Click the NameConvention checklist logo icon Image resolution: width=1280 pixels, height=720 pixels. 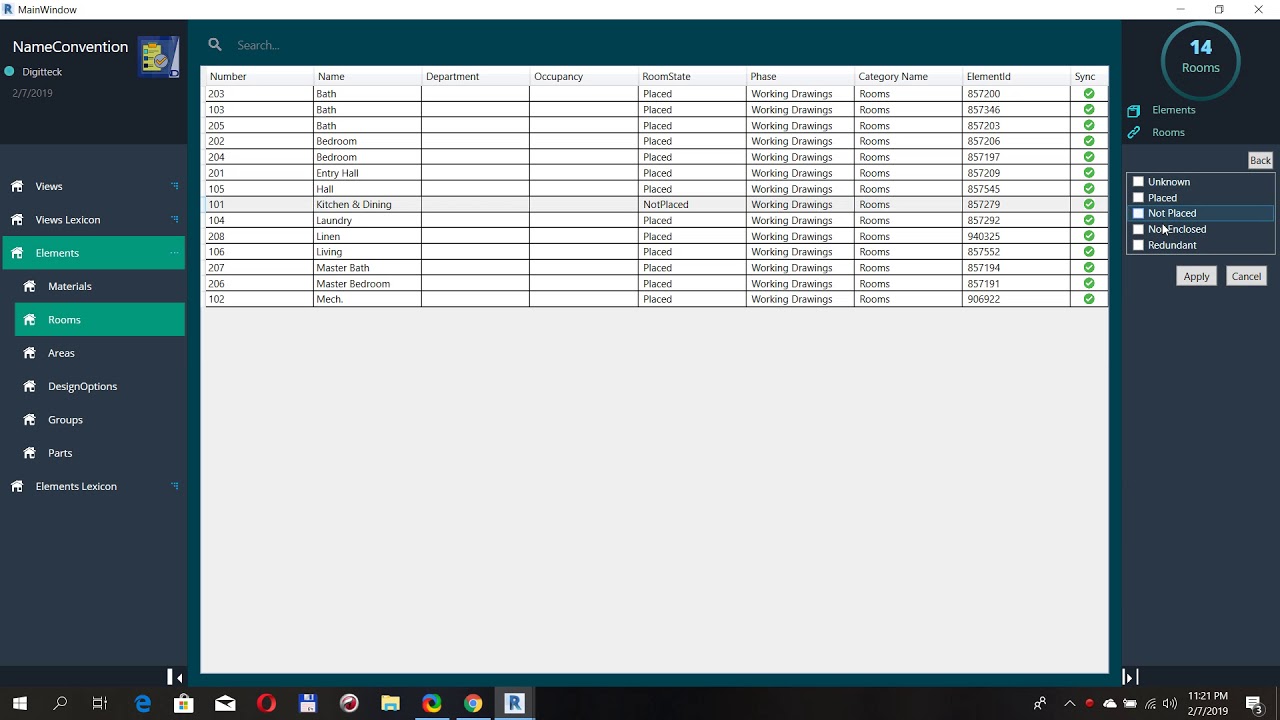[x=159, y=57]
